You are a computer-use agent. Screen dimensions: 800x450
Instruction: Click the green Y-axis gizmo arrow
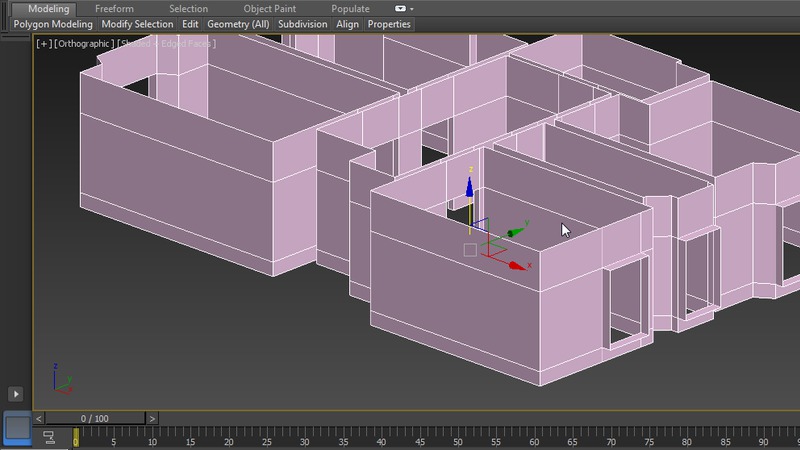[x=514, y=232]
